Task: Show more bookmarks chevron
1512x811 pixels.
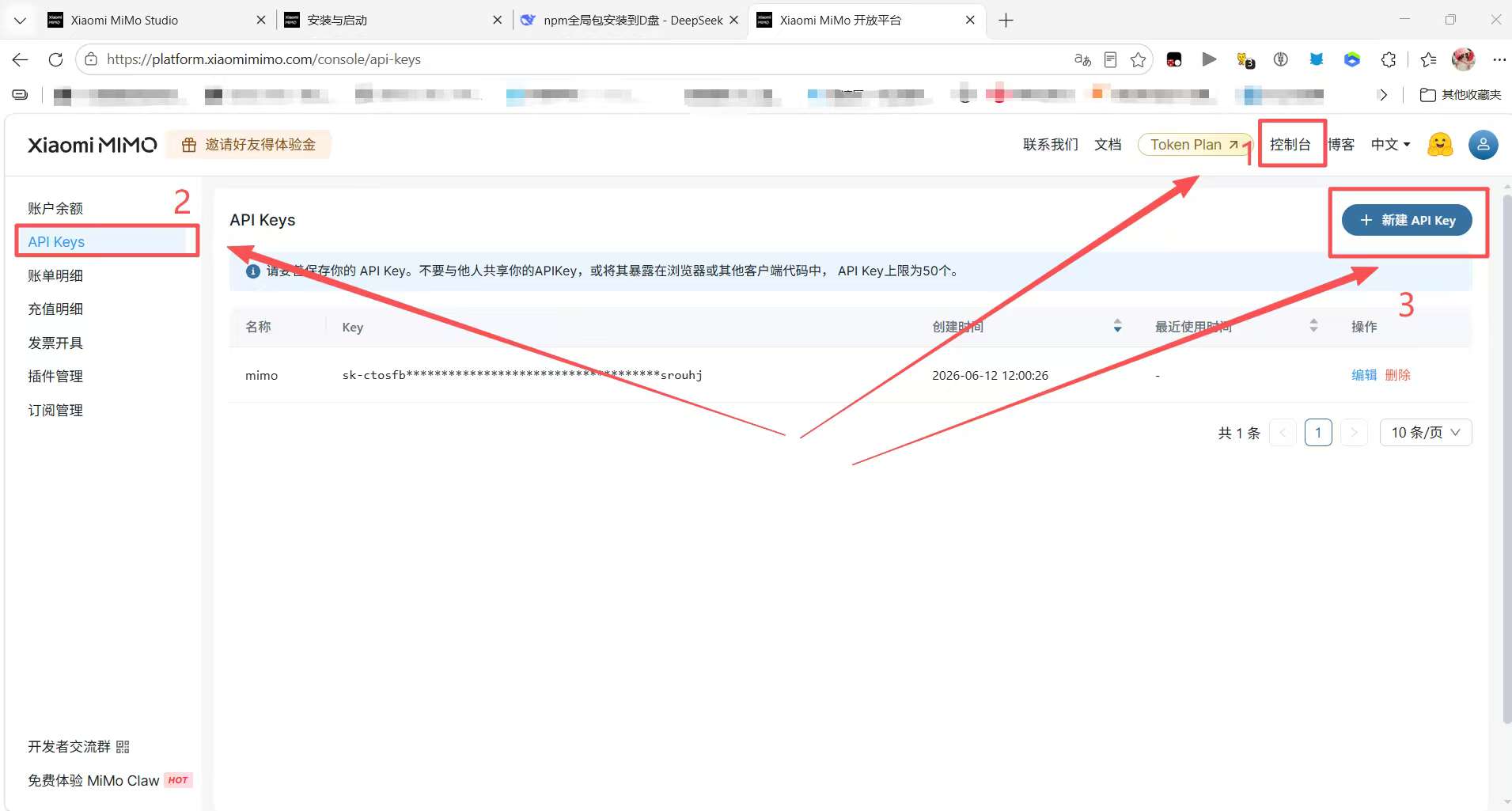Action: [x=1383, y=95]
